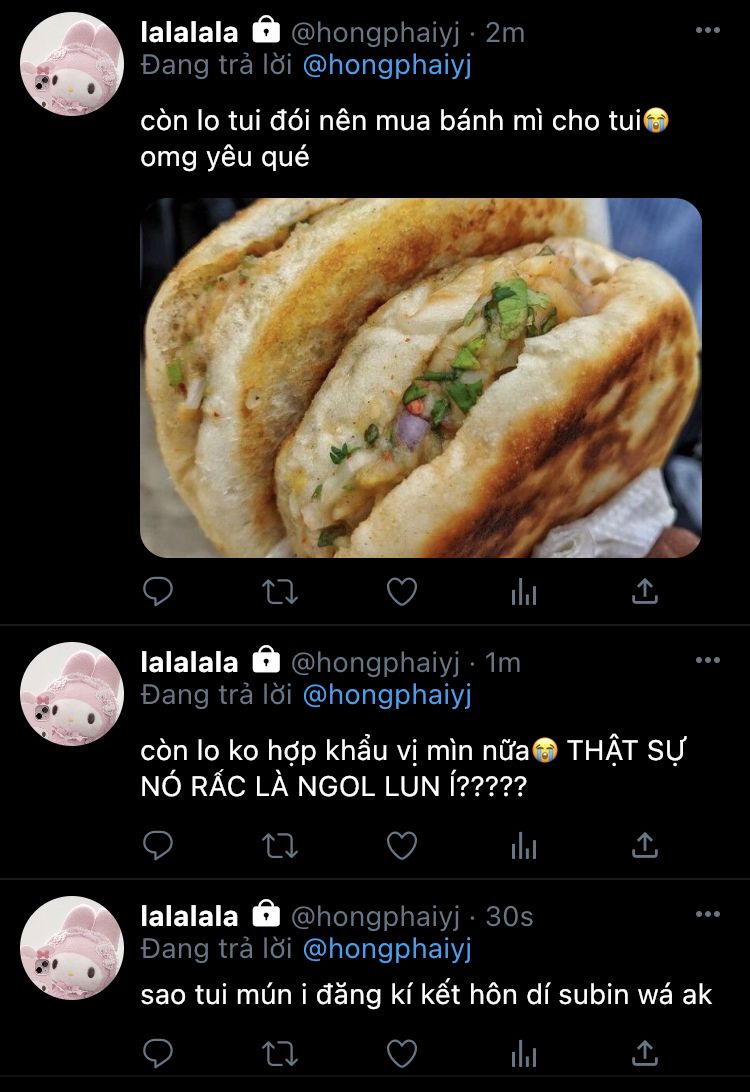The height and width of the screenshot is (1092, 750).
Task: Like the 'đăng kí kết hôn' tweet
Action: click(402, 1054)
